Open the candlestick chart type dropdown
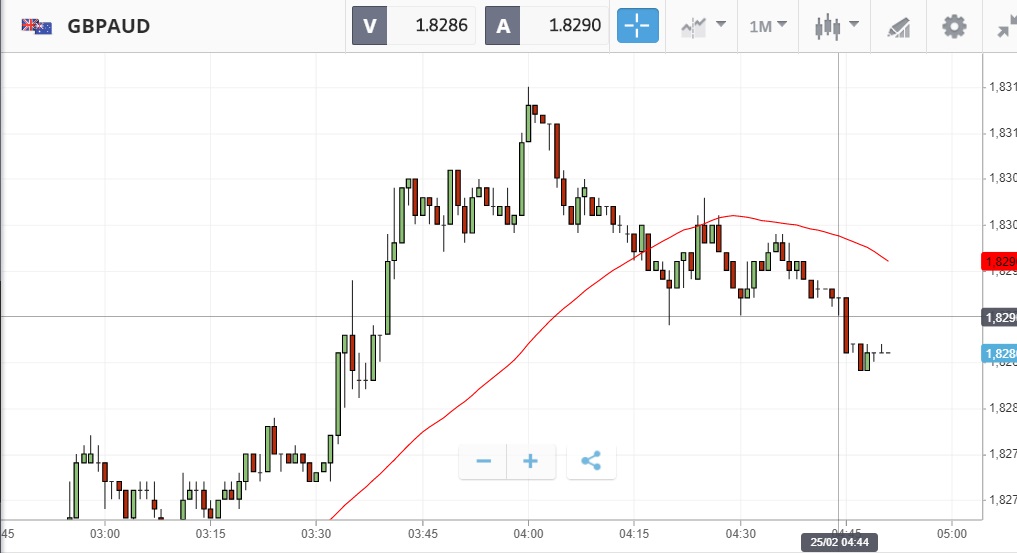 (834, 26)
